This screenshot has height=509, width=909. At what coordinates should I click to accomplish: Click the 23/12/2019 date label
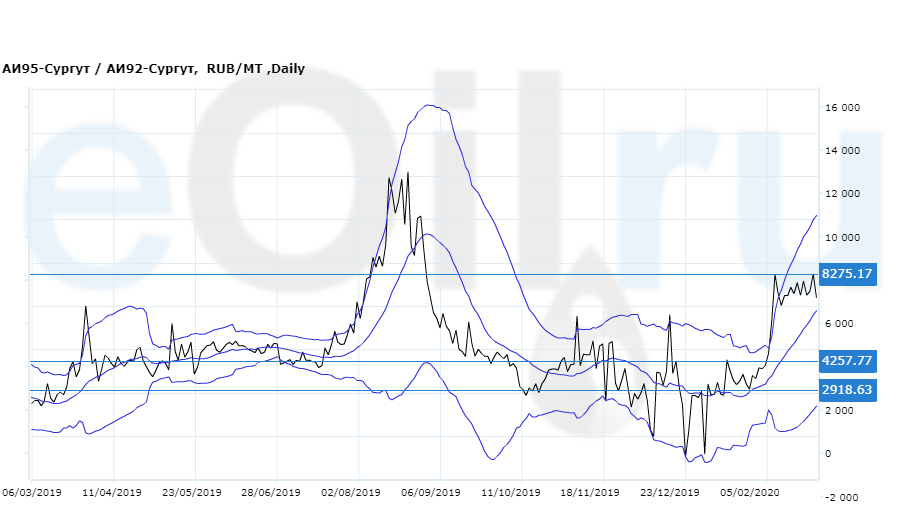coord(670,493)
